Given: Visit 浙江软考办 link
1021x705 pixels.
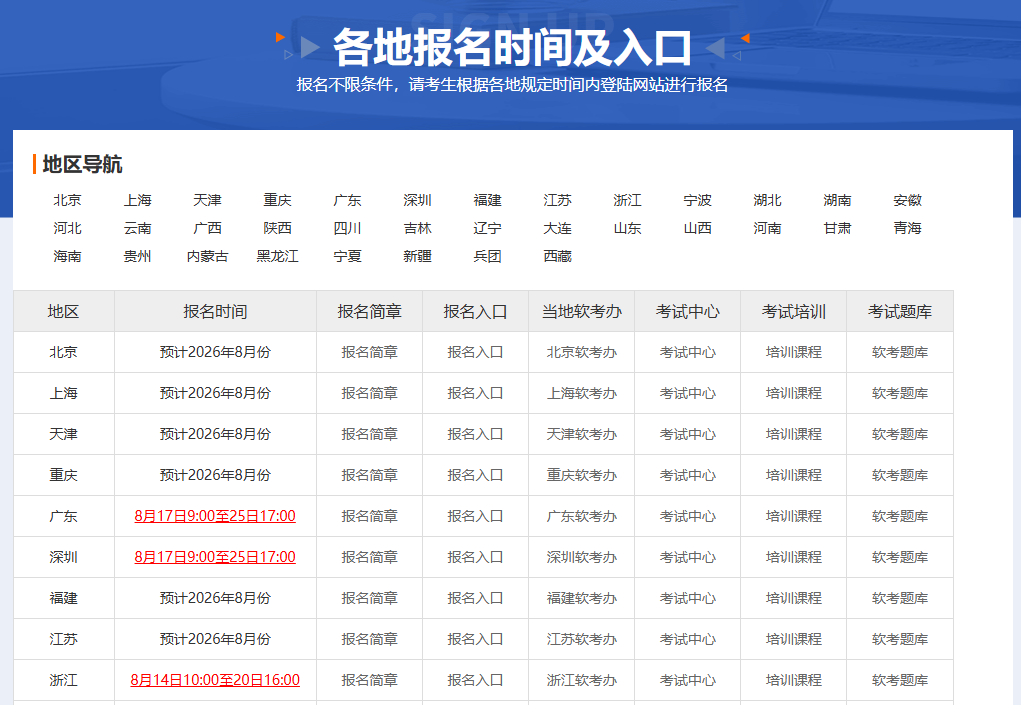Looking at the screenshot, I should pyautogui.click(x=581, y=680).
